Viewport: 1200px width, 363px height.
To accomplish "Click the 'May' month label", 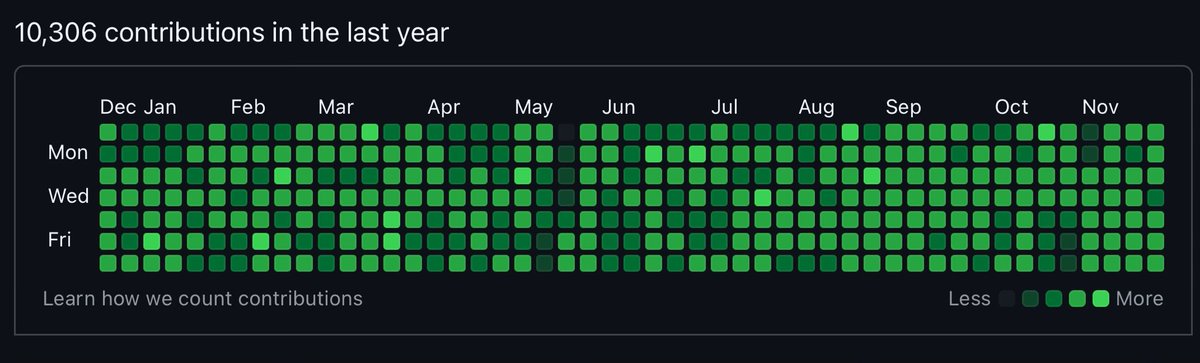I will 534,107.
